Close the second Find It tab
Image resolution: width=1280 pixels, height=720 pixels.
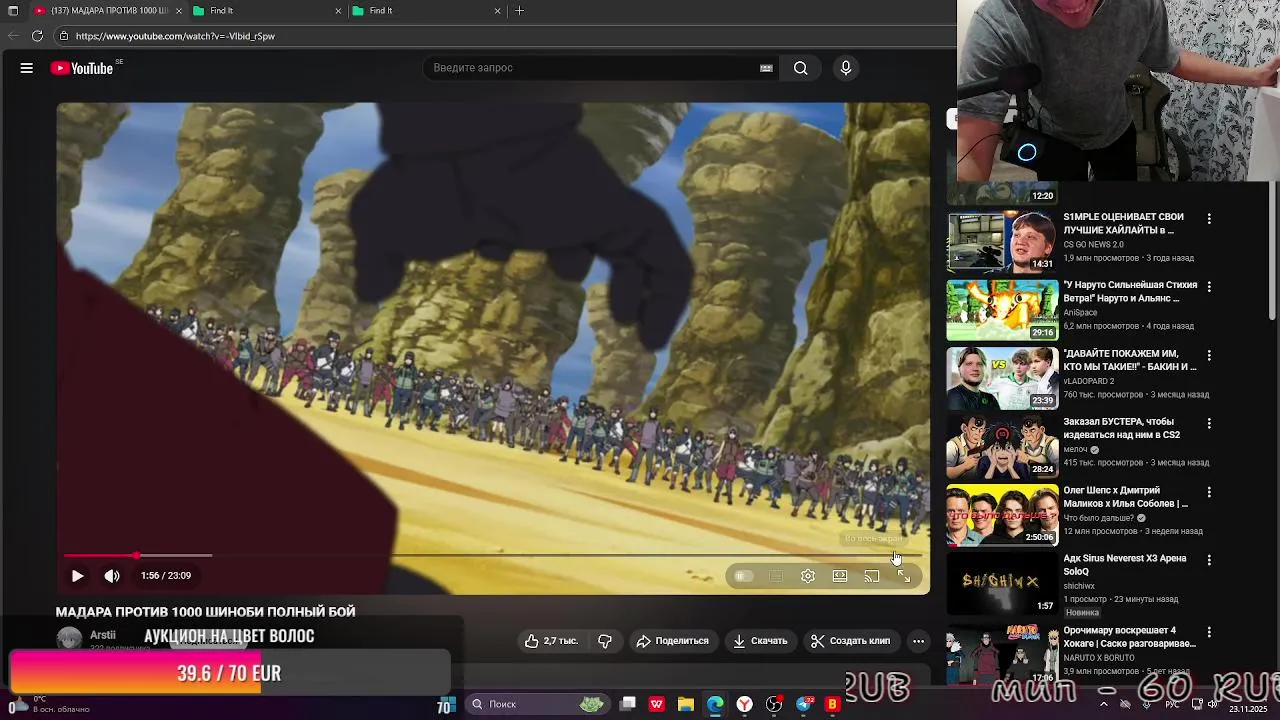[497, 11]
